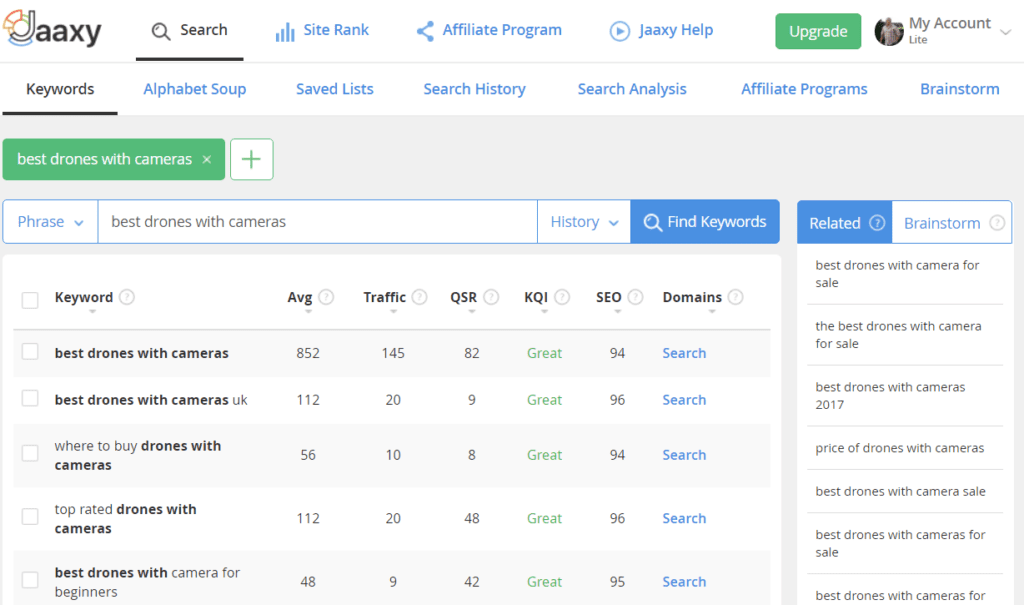1024x605 pixels.
Task: Open the Brainstorm tab in the sub-navigation
Action: pos(960,90)
